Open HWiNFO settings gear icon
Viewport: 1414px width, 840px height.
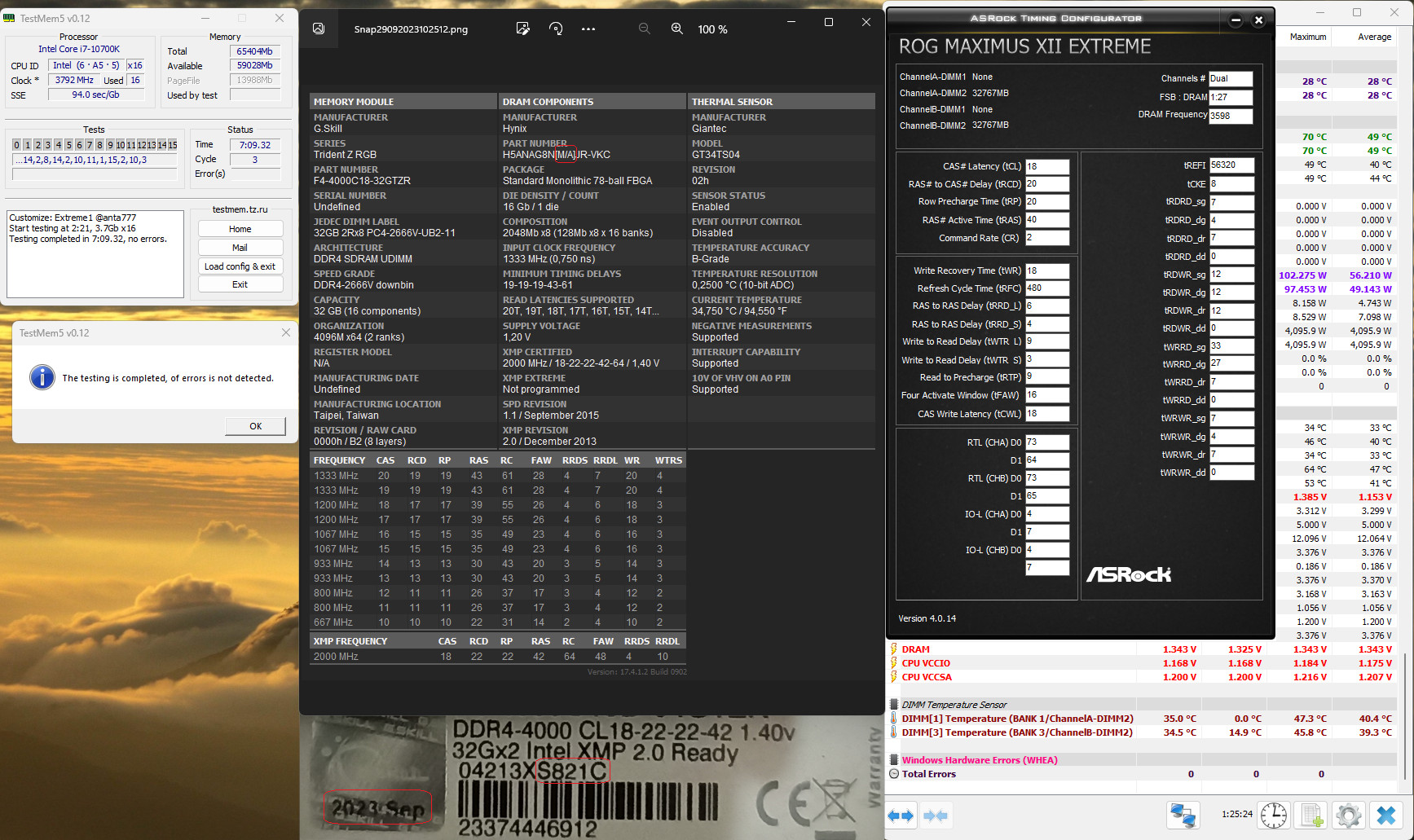pos(1349,815)
